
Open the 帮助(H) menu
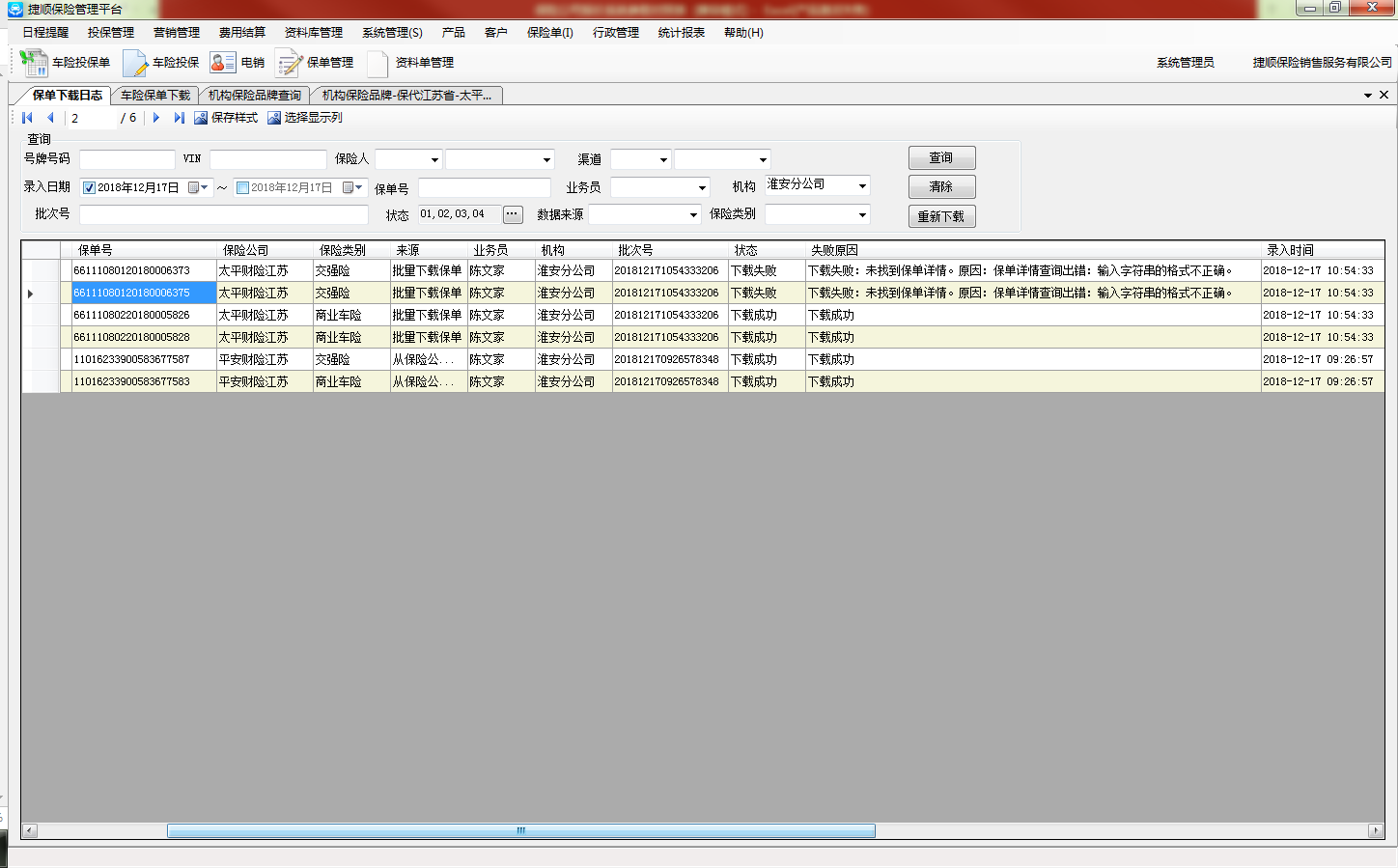click(x=743, y=33)
